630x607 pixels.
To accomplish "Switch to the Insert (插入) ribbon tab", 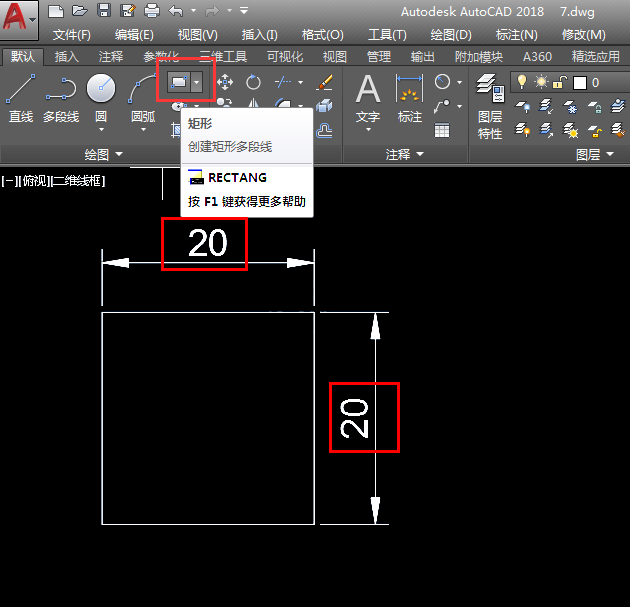I will (66, 57).
